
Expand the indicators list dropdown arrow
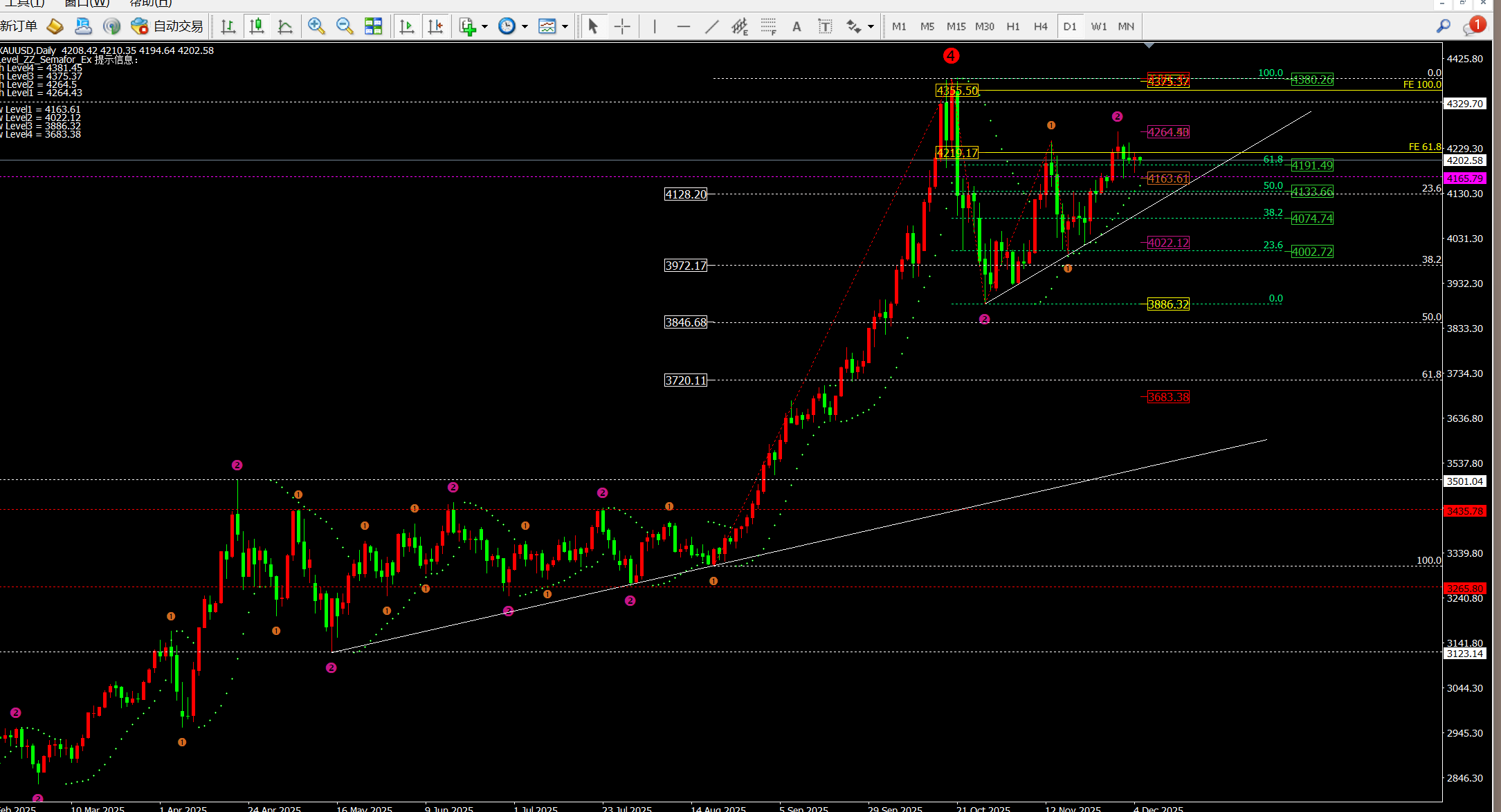coord(484,27)
